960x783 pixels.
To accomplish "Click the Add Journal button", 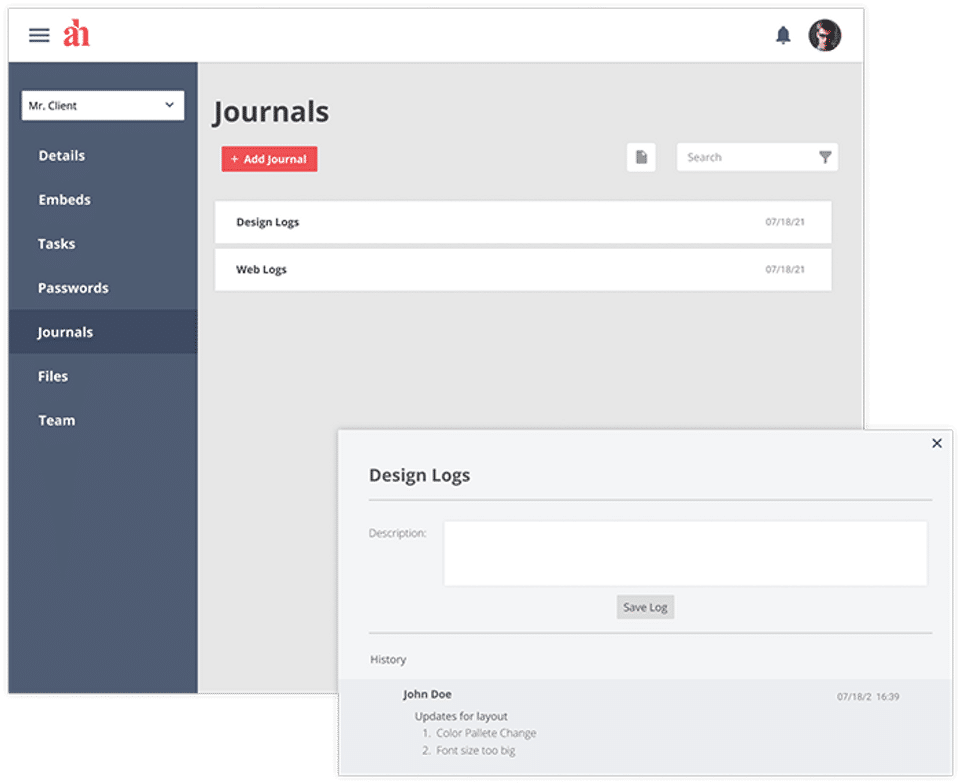I will 269,159.
